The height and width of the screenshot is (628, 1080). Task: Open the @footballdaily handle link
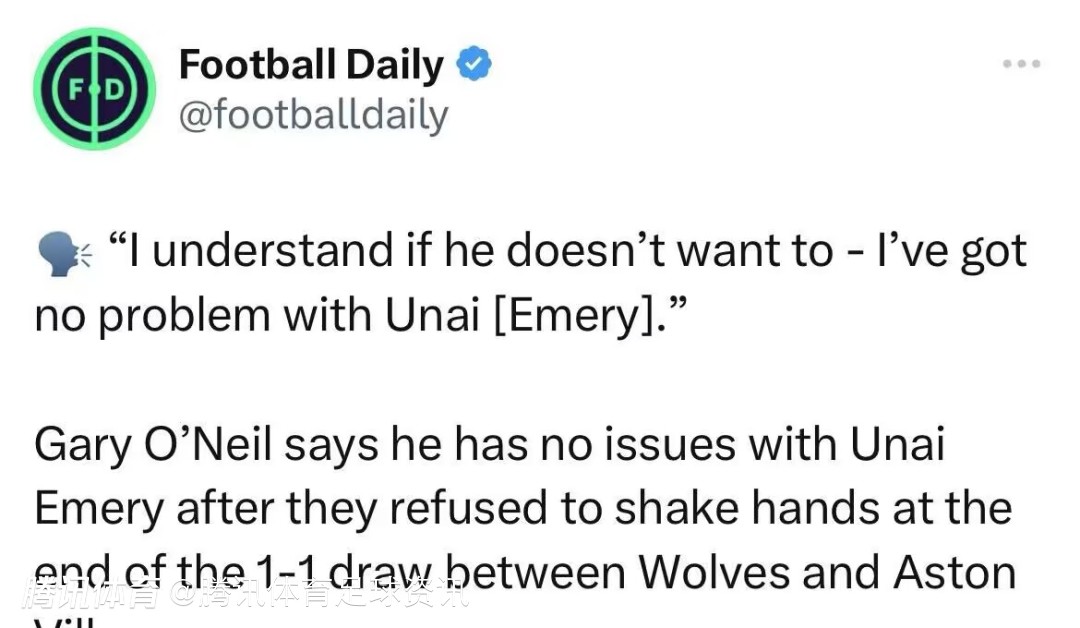click(x=313, y=116)
